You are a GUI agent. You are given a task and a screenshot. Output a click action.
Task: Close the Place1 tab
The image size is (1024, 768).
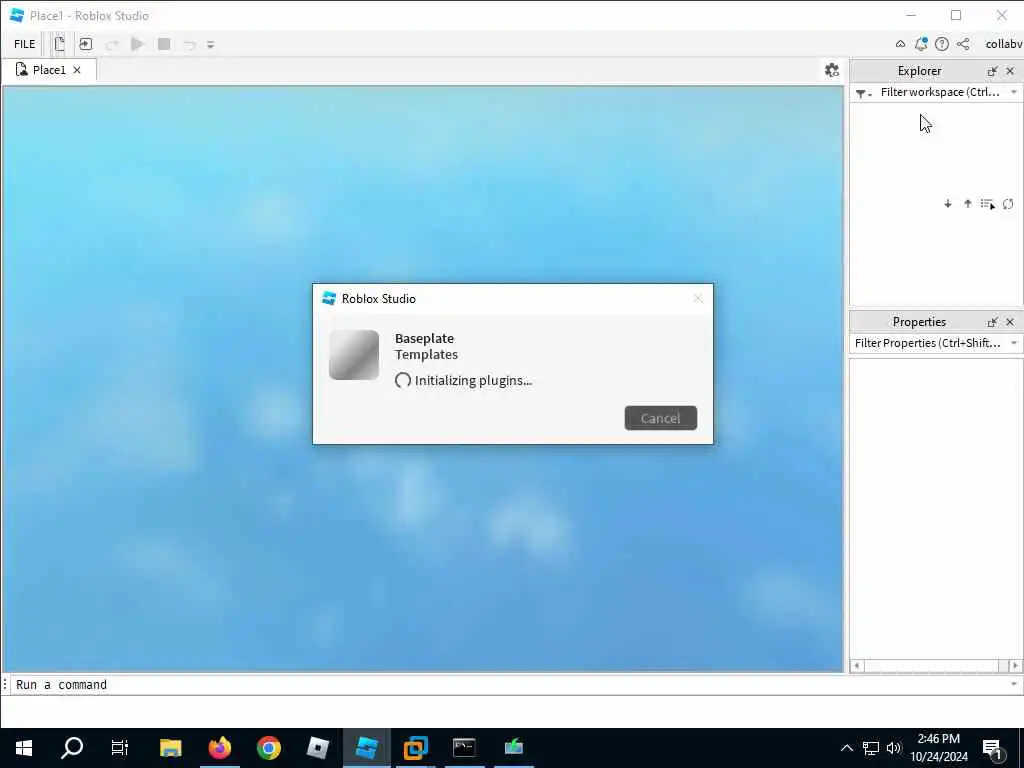pos(77,70)
